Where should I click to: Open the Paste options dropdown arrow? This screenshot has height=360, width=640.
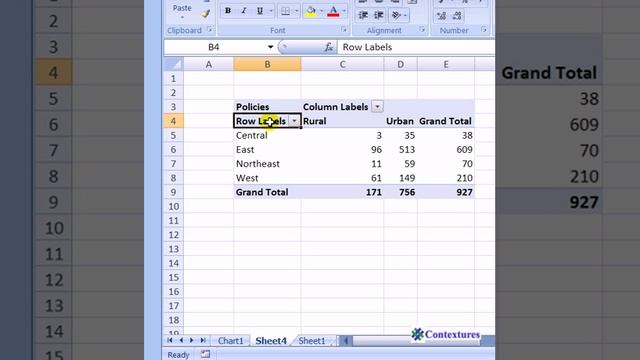[x=182, y=18]
